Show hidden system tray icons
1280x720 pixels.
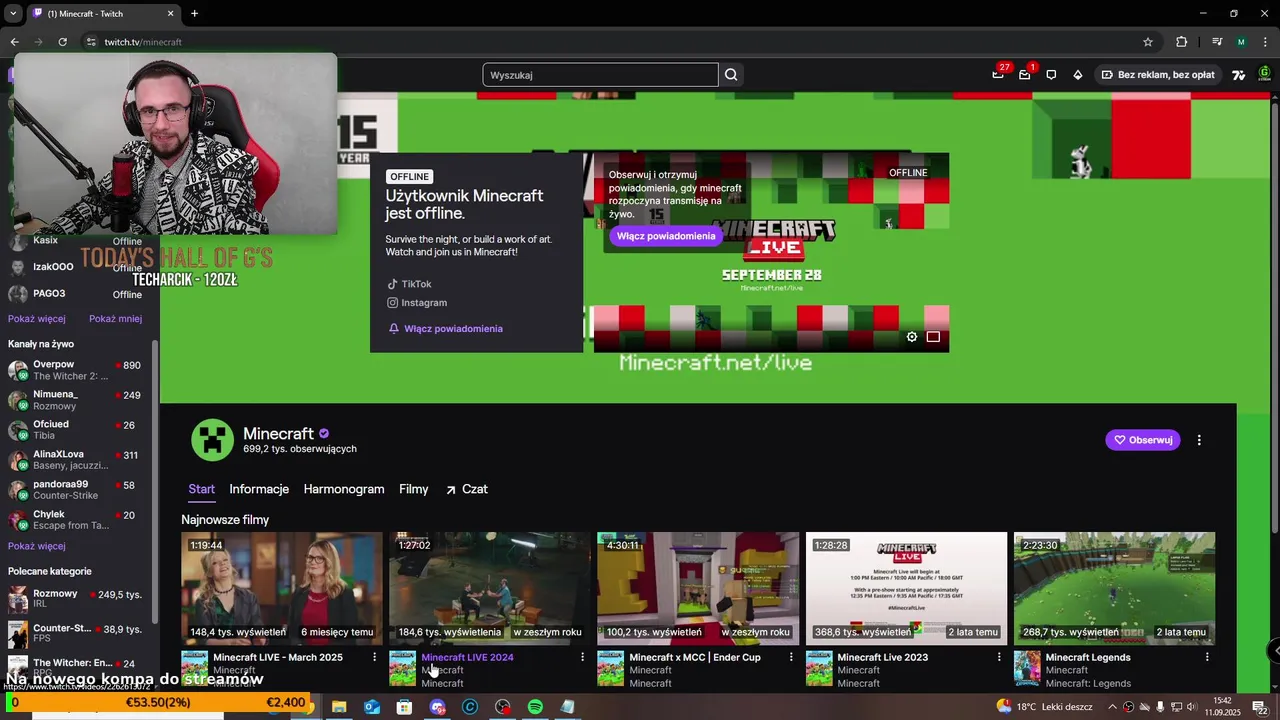point(1112,707)
